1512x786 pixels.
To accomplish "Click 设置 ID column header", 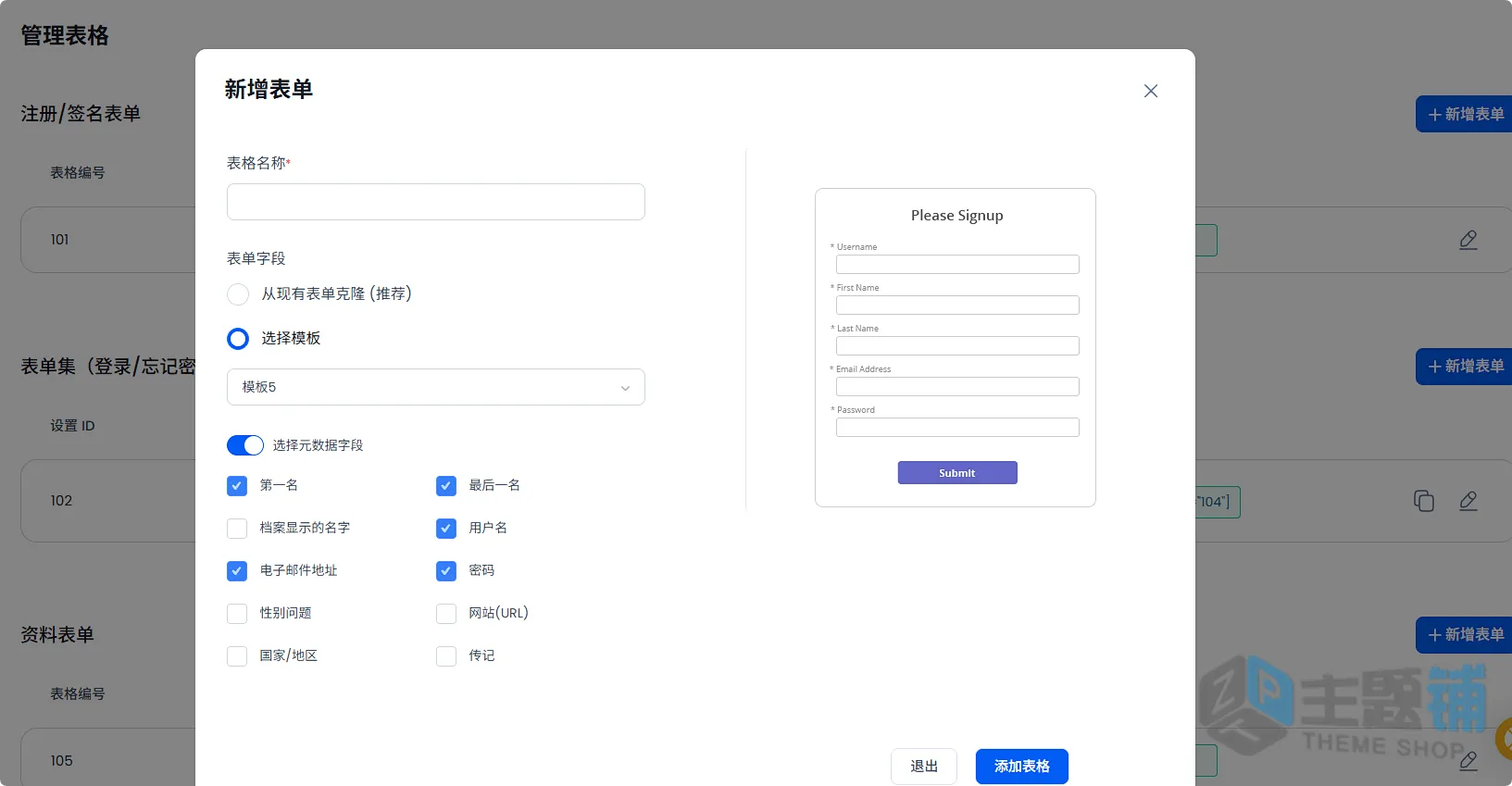I will tap(72, 426).
